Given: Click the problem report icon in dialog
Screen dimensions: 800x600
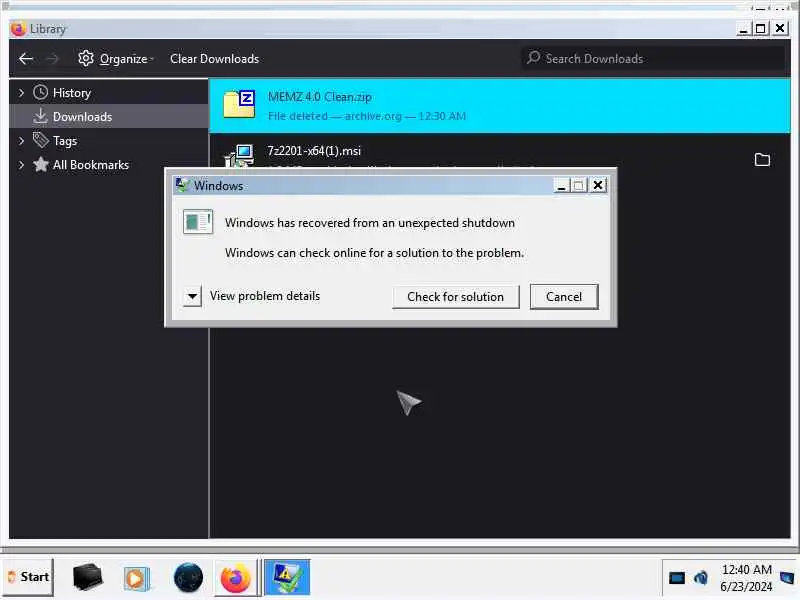Looking at the screenshot, I should pyautogui.click(x=198, y=221).
